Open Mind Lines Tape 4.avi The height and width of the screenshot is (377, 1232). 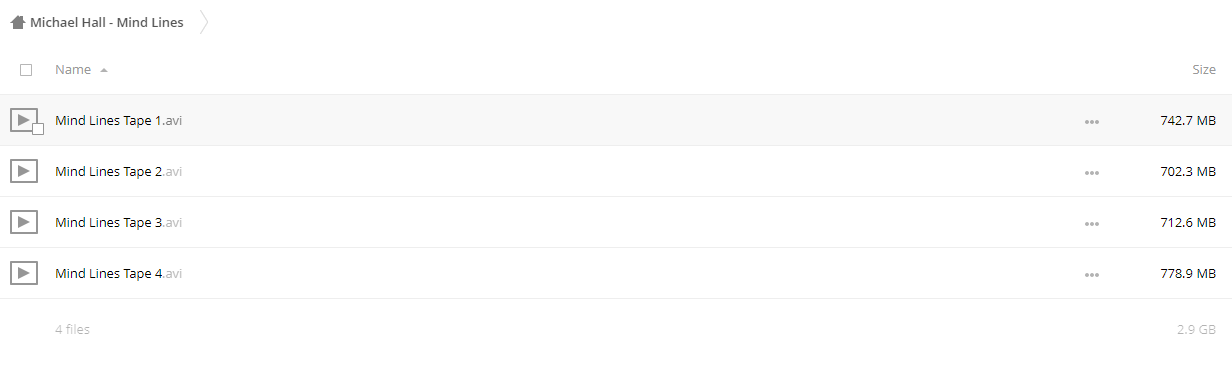click(x=118, y=273)
